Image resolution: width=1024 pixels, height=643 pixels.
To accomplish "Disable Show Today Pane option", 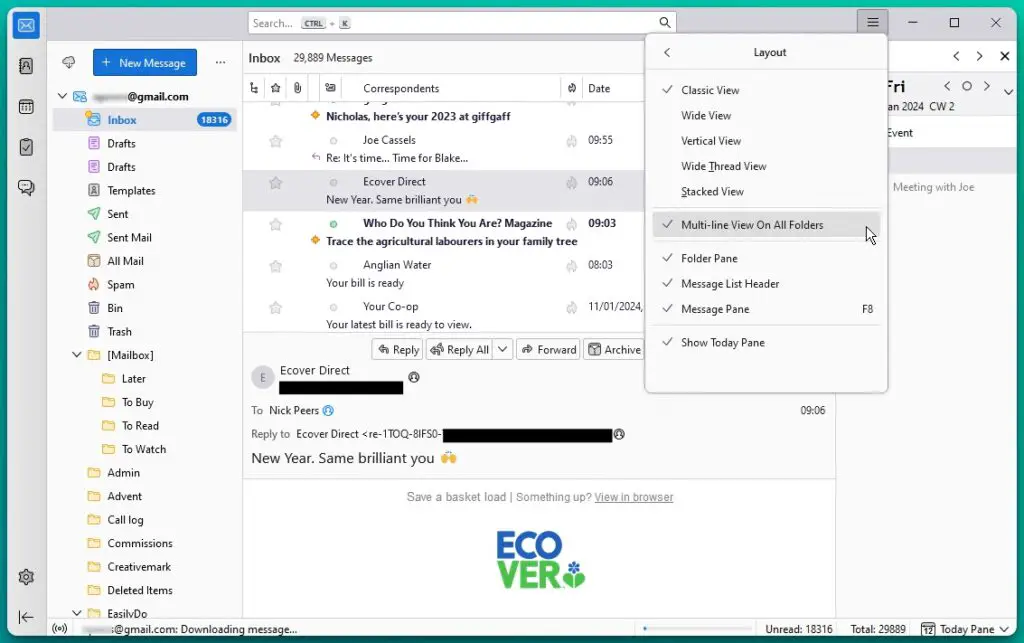I will (722, 342).
